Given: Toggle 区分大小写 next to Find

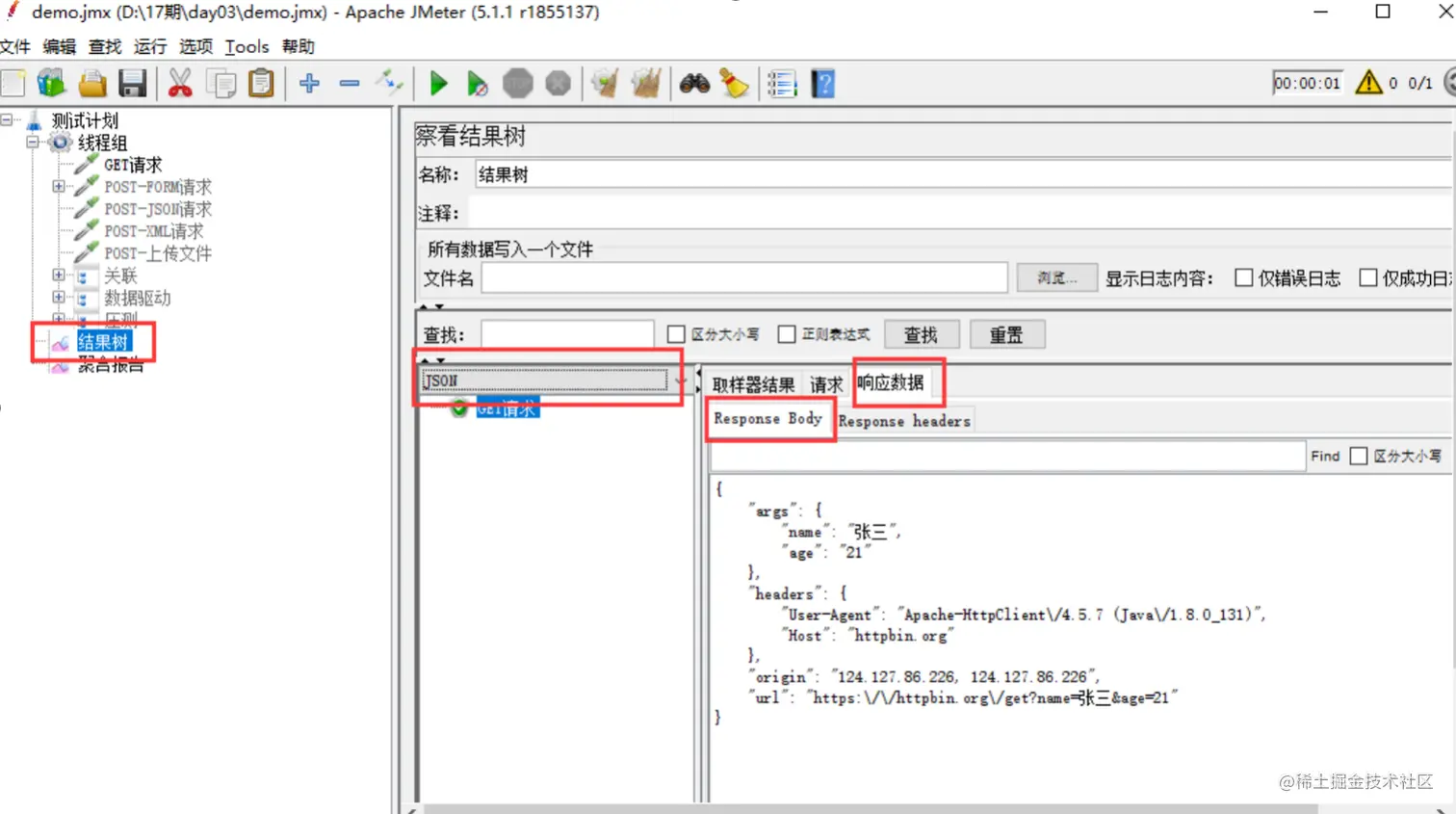Looking at the screenshot, I should point(1359,456).
